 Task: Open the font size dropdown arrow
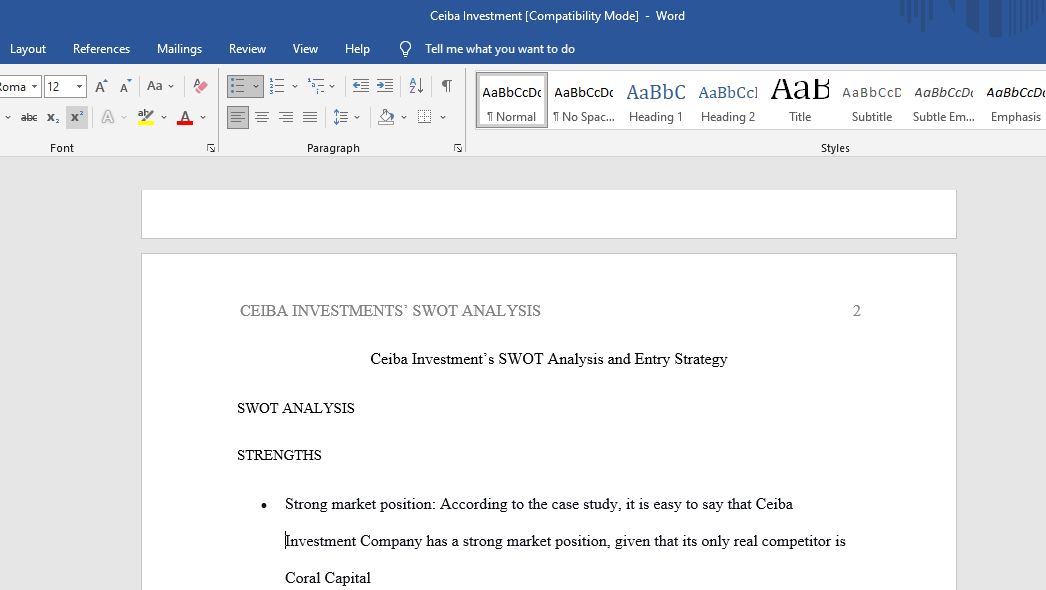pos(79,87)
